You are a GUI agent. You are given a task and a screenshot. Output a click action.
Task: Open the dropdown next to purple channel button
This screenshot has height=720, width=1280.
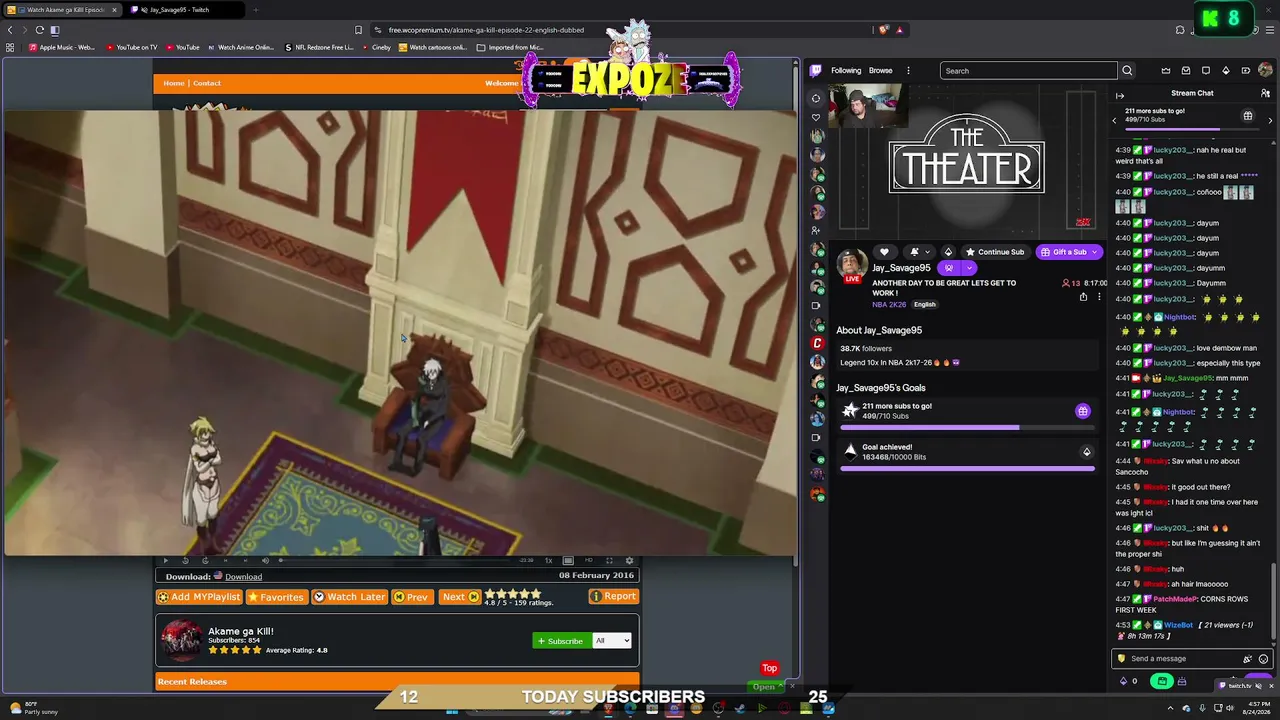(969, 268)
